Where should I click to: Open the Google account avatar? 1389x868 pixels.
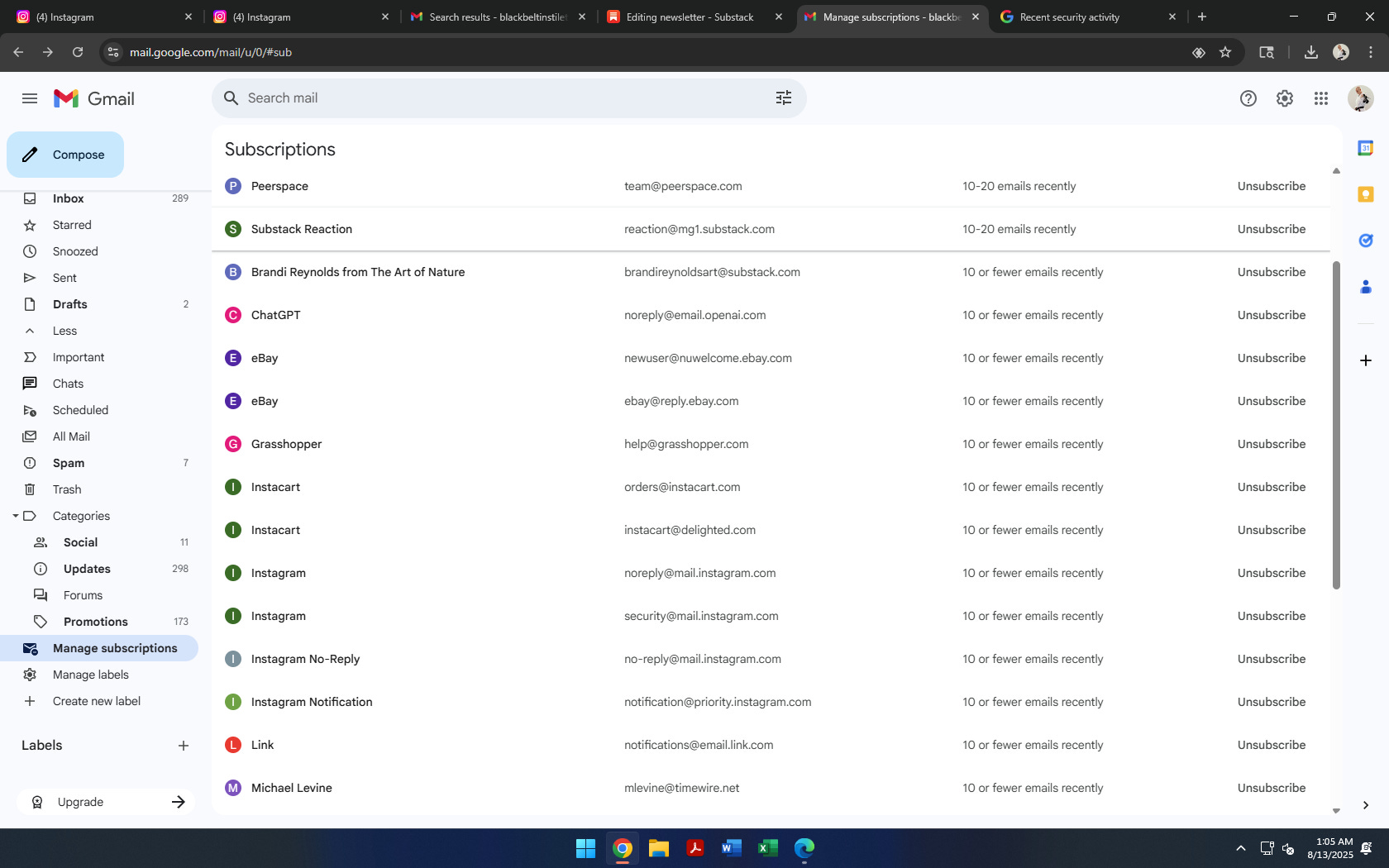point(1360,98)
